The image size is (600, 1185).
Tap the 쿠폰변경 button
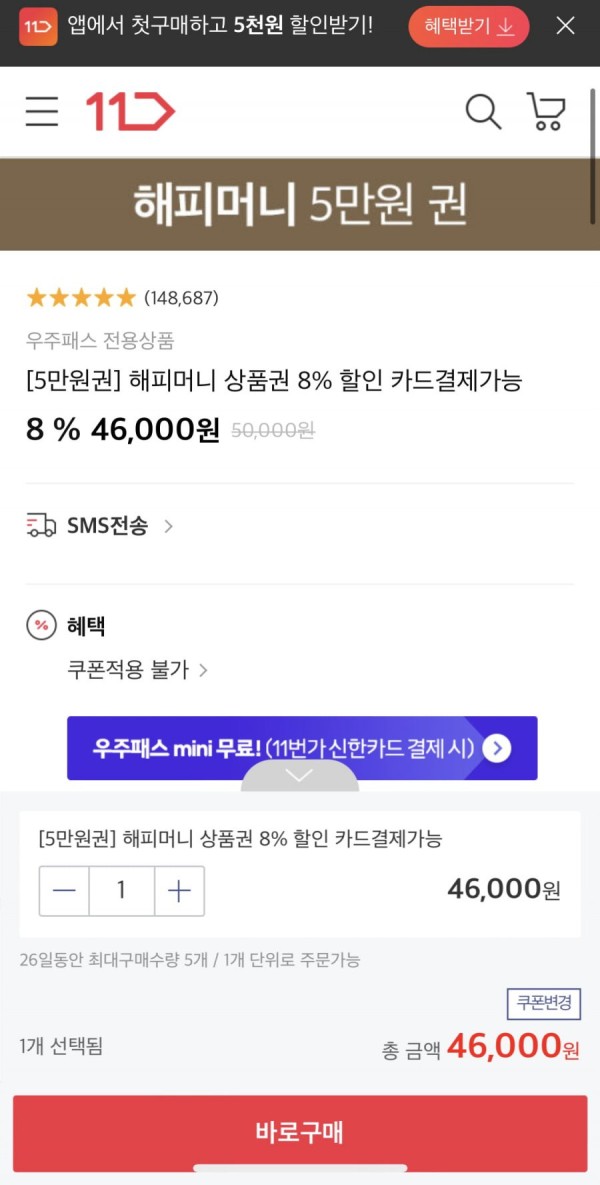pyautogui.click(x=544, y=1004)
